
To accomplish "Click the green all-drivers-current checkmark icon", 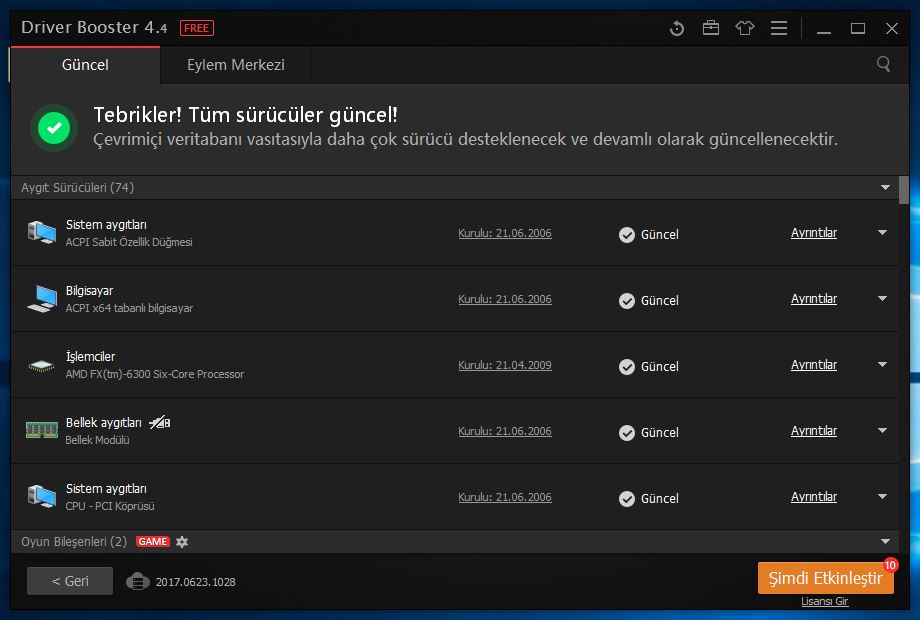I will click(x=54, y=128).
